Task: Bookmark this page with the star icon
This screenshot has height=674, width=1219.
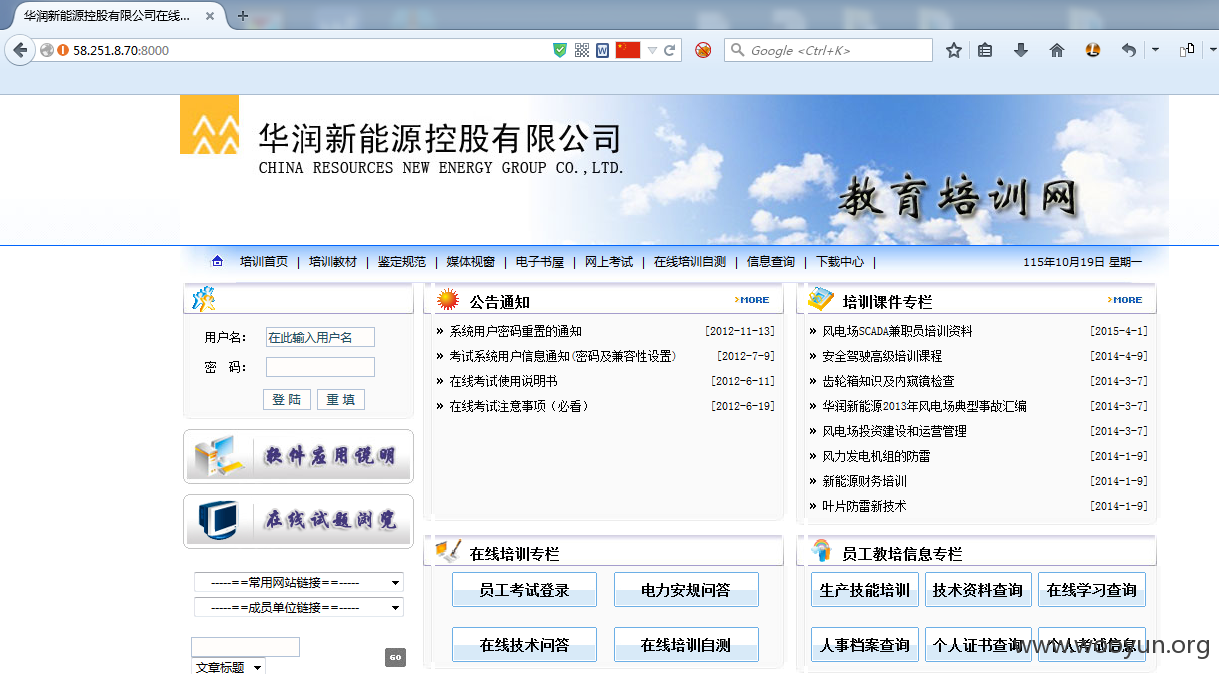Action: [954, 50]
